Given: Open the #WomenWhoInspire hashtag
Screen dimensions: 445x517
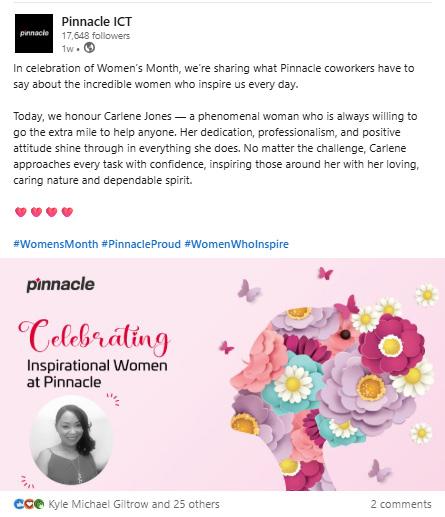Looking at the screenshot, I should click(x=236, y=244).
